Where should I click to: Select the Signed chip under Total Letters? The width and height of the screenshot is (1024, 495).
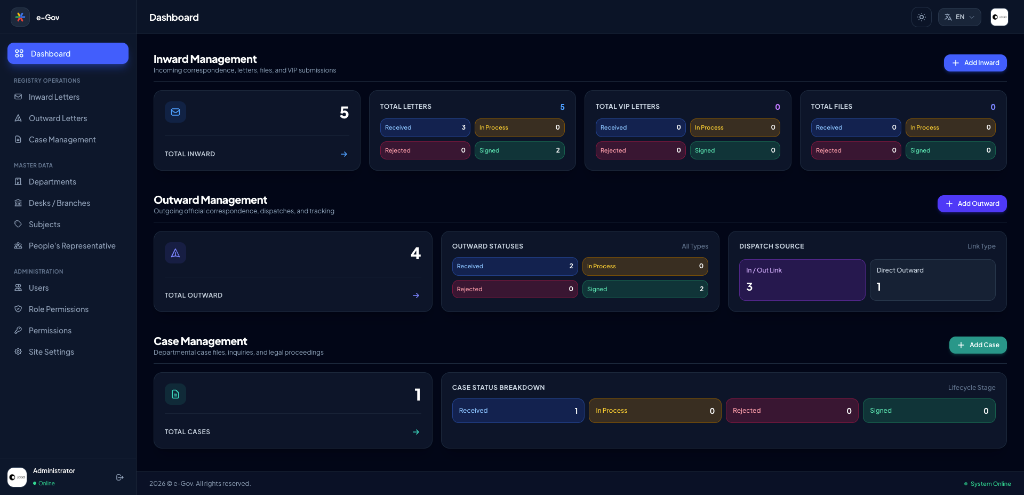click(x=520, y=150)
